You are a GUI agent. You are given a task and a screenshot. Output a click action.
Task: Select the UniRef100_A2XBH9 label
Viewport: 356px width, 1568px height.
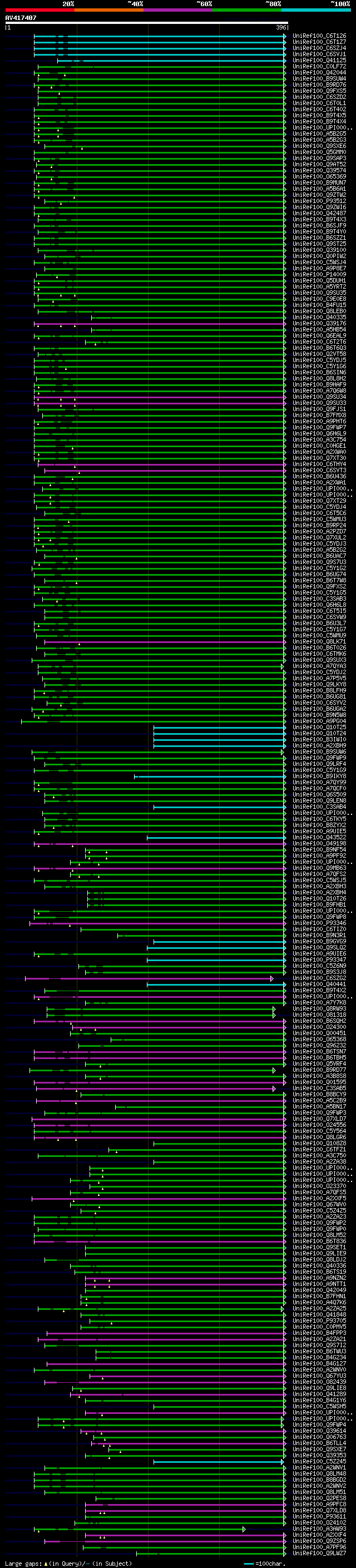click(319, 745)
